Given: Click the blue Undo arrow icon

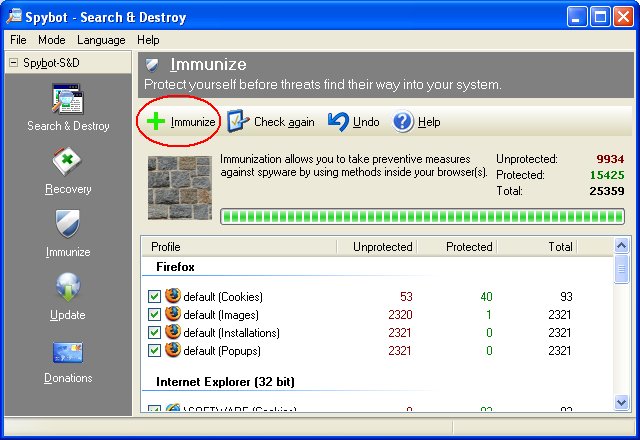Looking at the screenshot, I should [338, 122].
